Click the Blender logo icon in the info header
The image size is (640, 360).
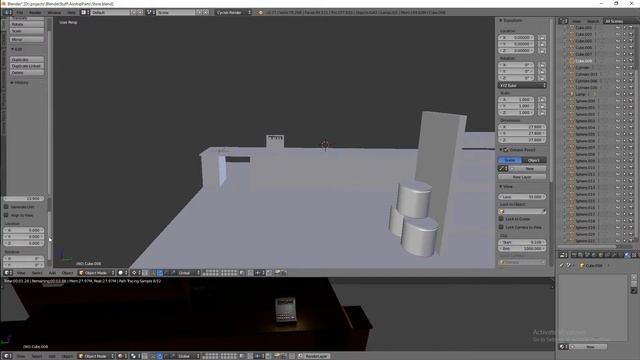point(260,12)
